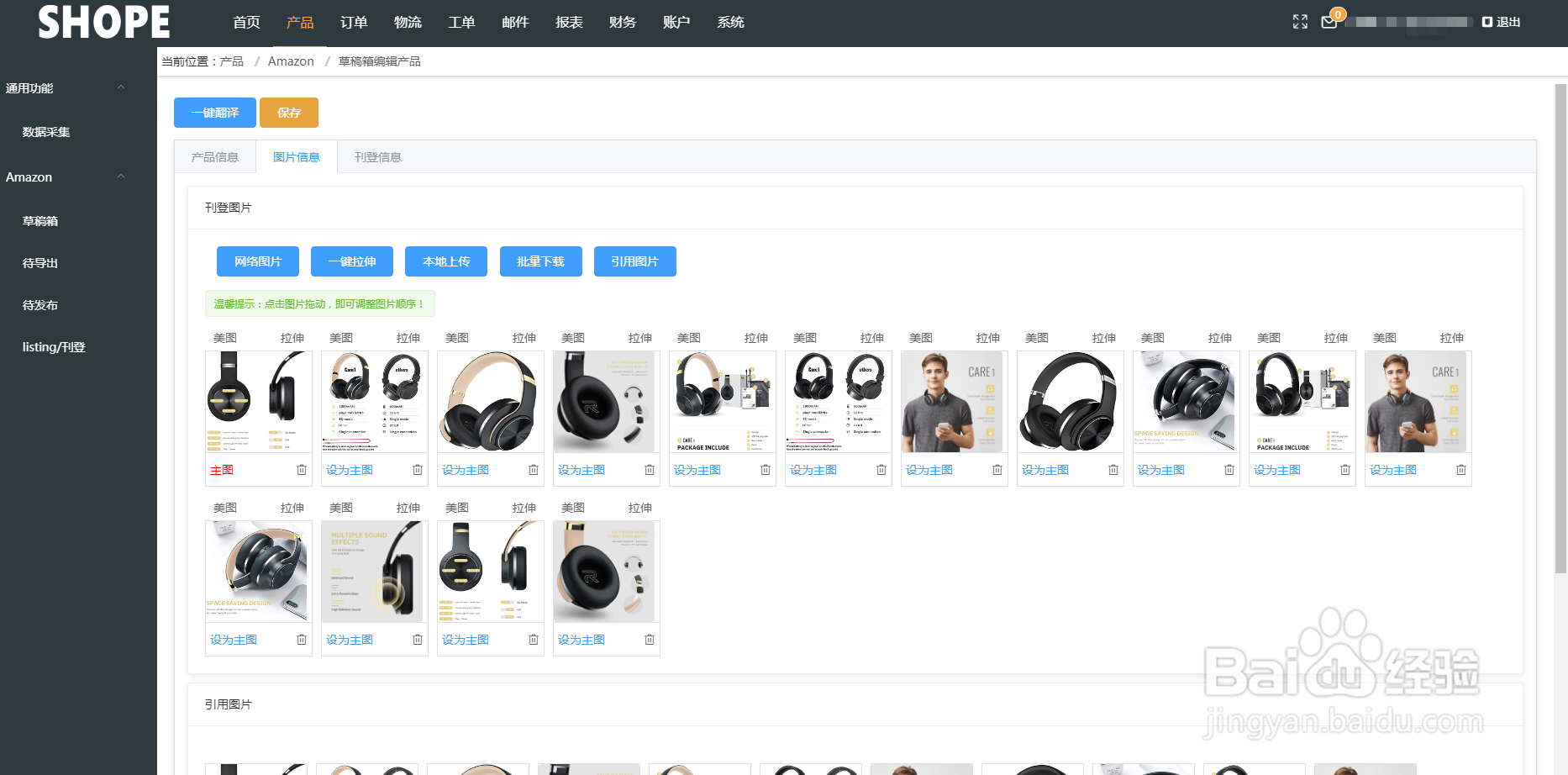The image size is (1568, 775).
Task: Open 待导出 in the sidebar
Action: point(40,263)
